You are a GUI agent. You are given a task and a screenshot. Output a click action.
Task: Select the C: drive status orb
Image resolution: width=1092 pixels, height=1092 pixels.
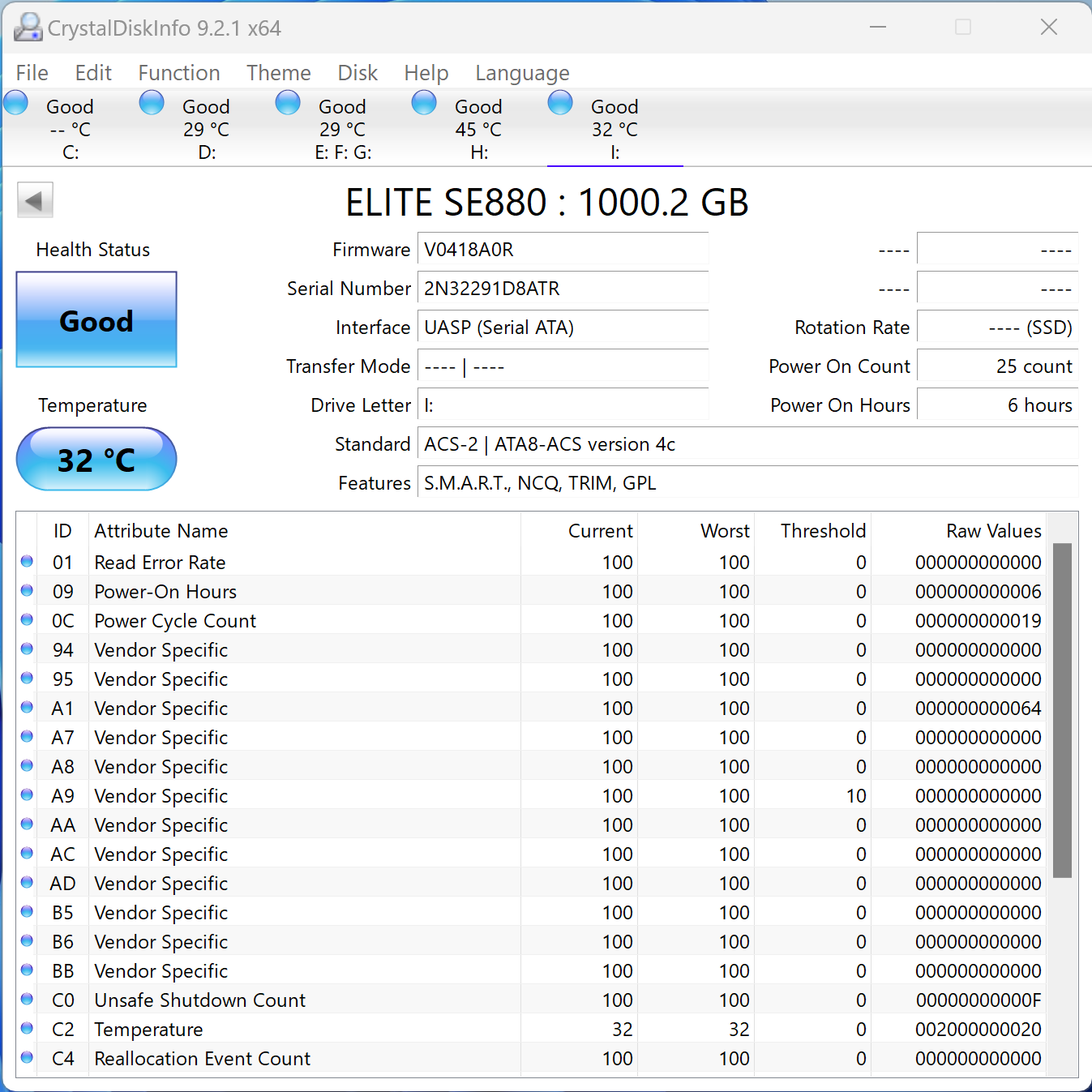tap(16, 104)
